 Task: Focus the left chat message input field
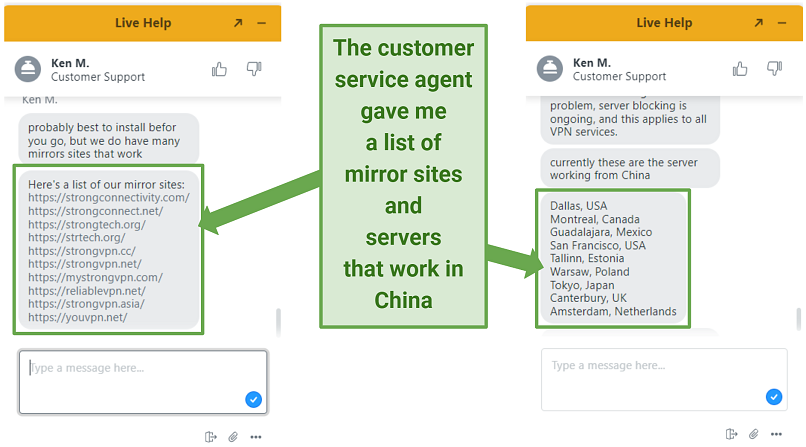(x=143, y=382)
